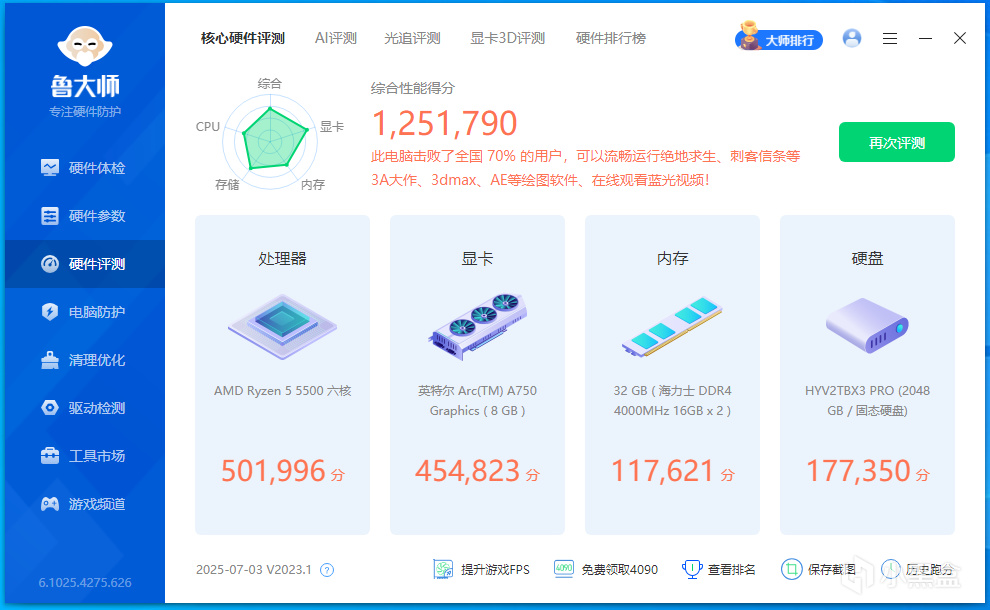Image resolution: width=990 pixels, height=610 pixels.
Task: Click the 工具市场 toolbox icon
Action: tap(50, 456)
